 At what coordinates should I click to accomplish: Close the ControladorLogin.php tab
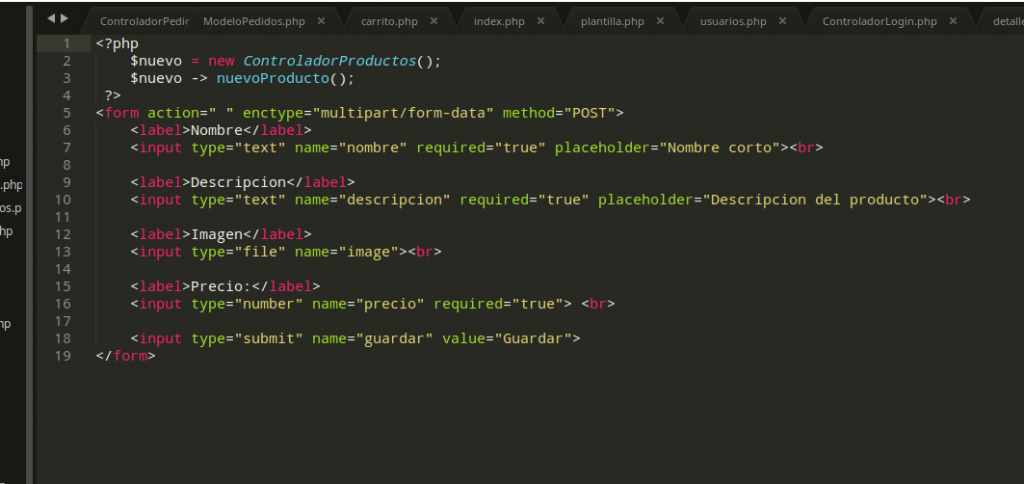(951, 21)
